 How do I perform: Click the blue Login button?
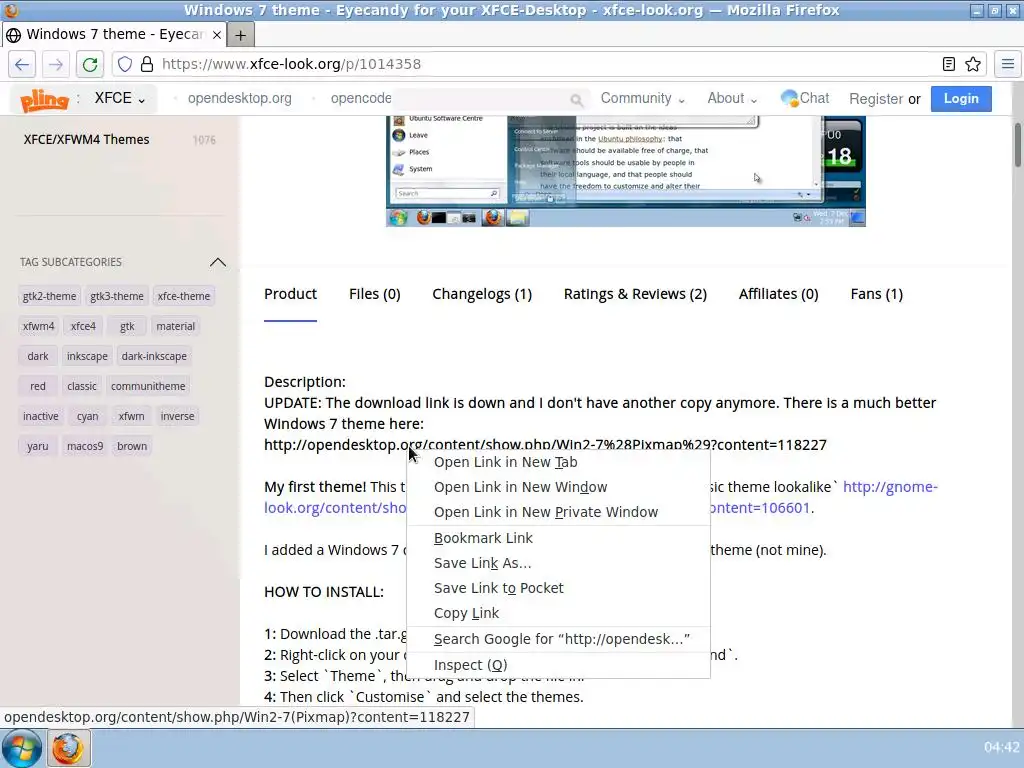tap(961, 99)
